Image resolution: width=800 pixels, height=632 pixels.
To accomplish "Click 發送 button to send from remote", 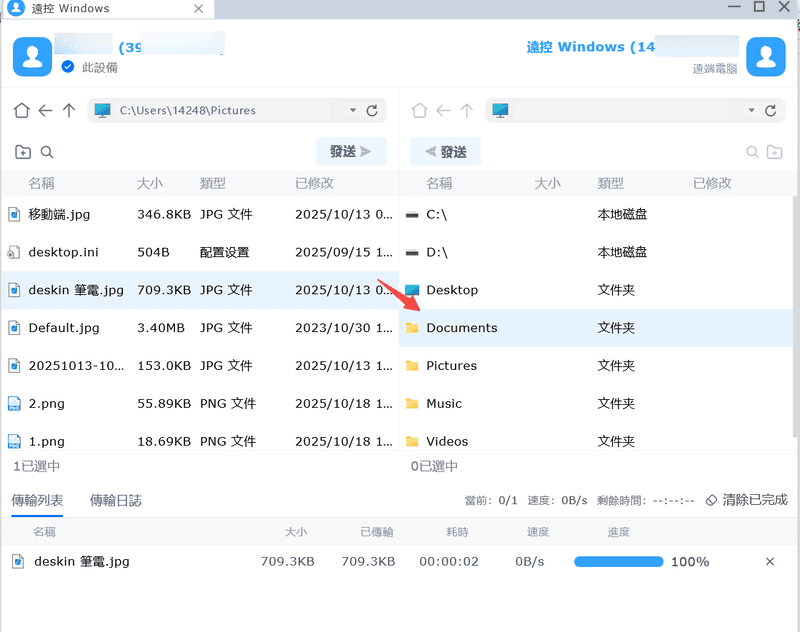I will 445,151.
